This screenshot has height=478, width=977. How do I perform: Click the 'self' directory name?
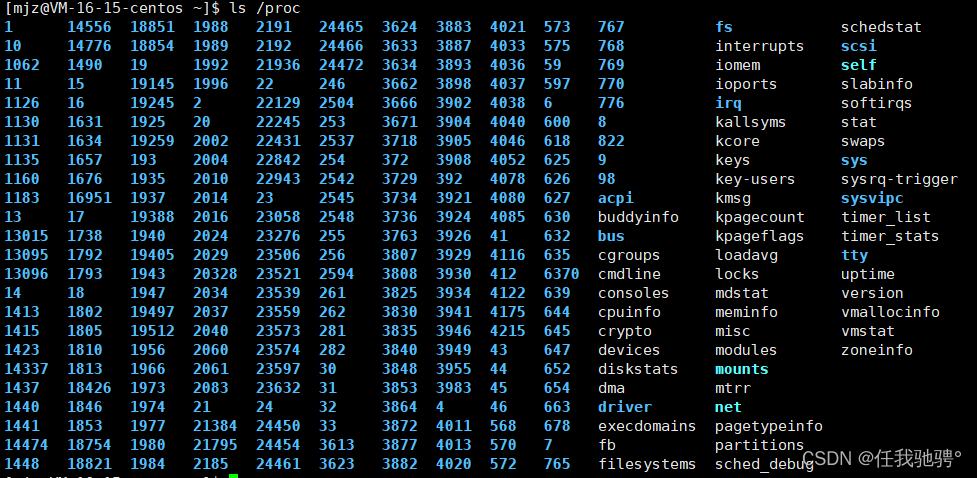[859, 65]
